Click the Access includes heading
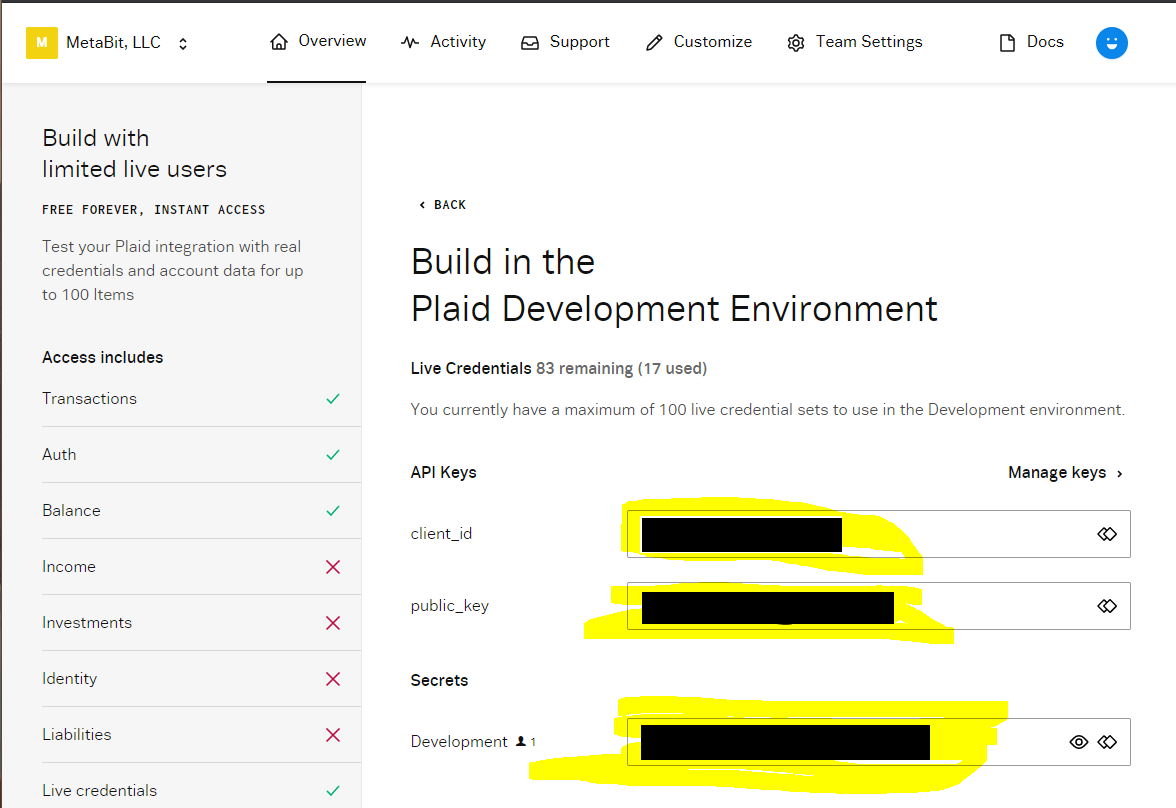Screen dimensions: 1176x808 tap(103, 357)
